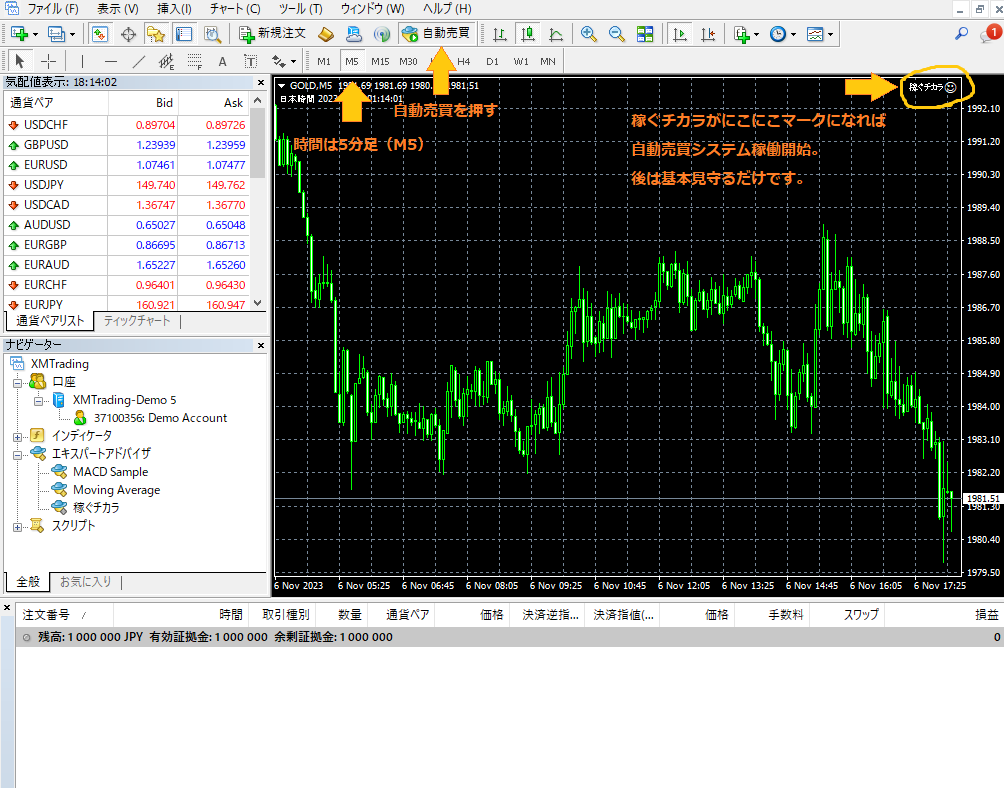Viewport: 1004px width, 788px height.
Task: Open the search magnifier in top-right corner
Action: pos(962,33)
